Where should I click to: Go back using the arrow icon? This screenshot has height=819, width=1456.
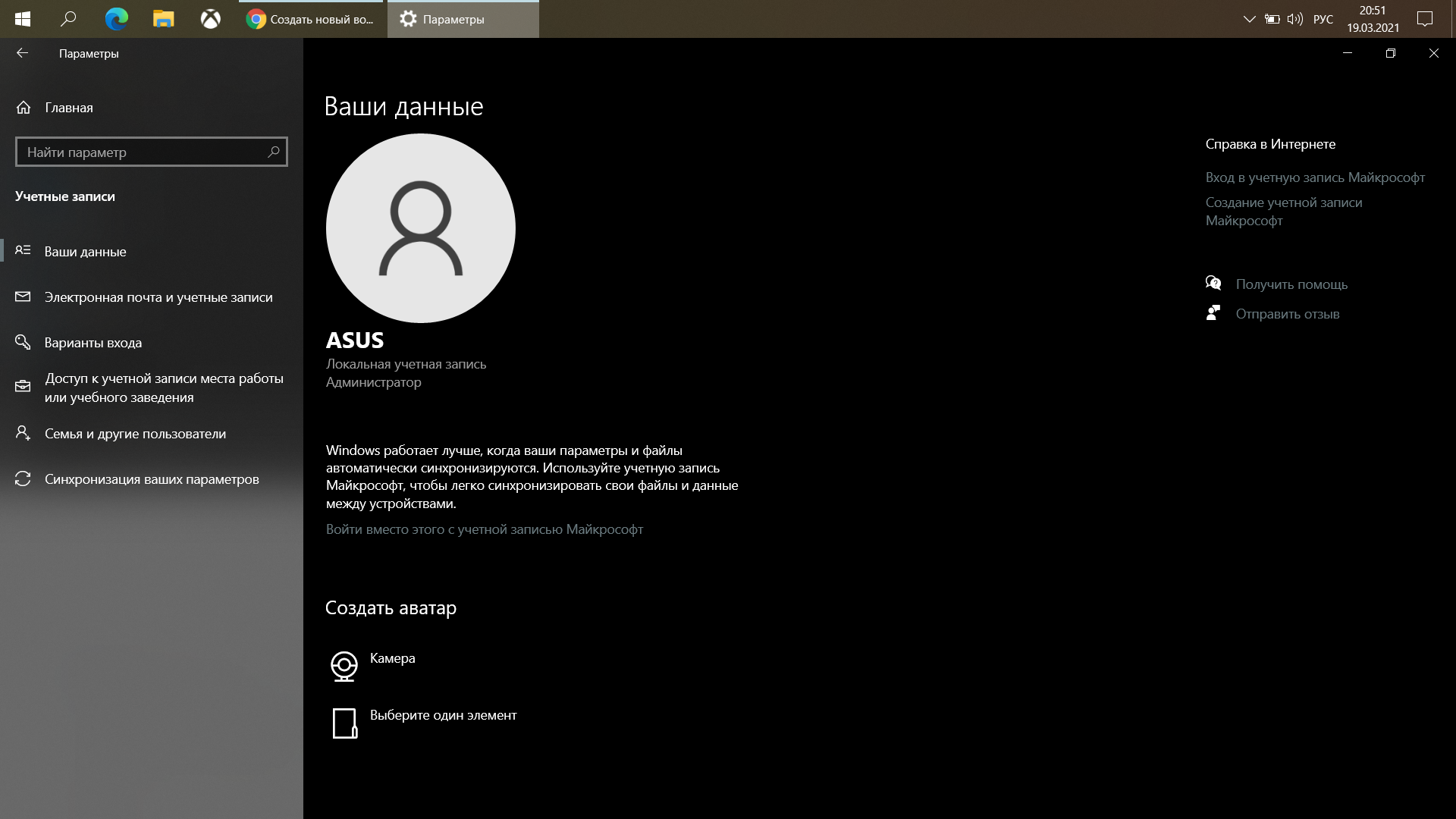click(22, 53)
